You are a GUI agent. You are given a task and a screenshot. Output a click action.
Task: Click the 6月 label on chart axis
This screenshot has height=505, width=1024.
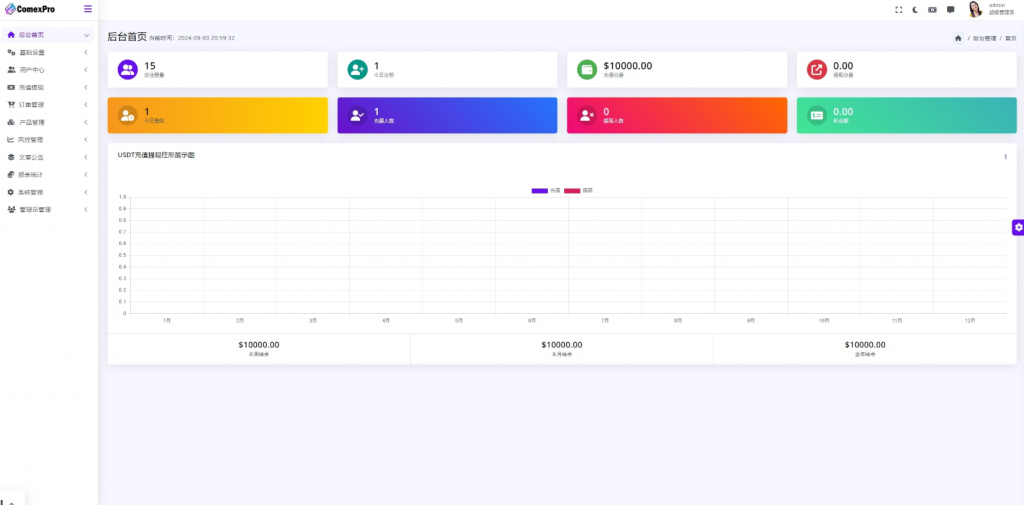coord(532,320)
